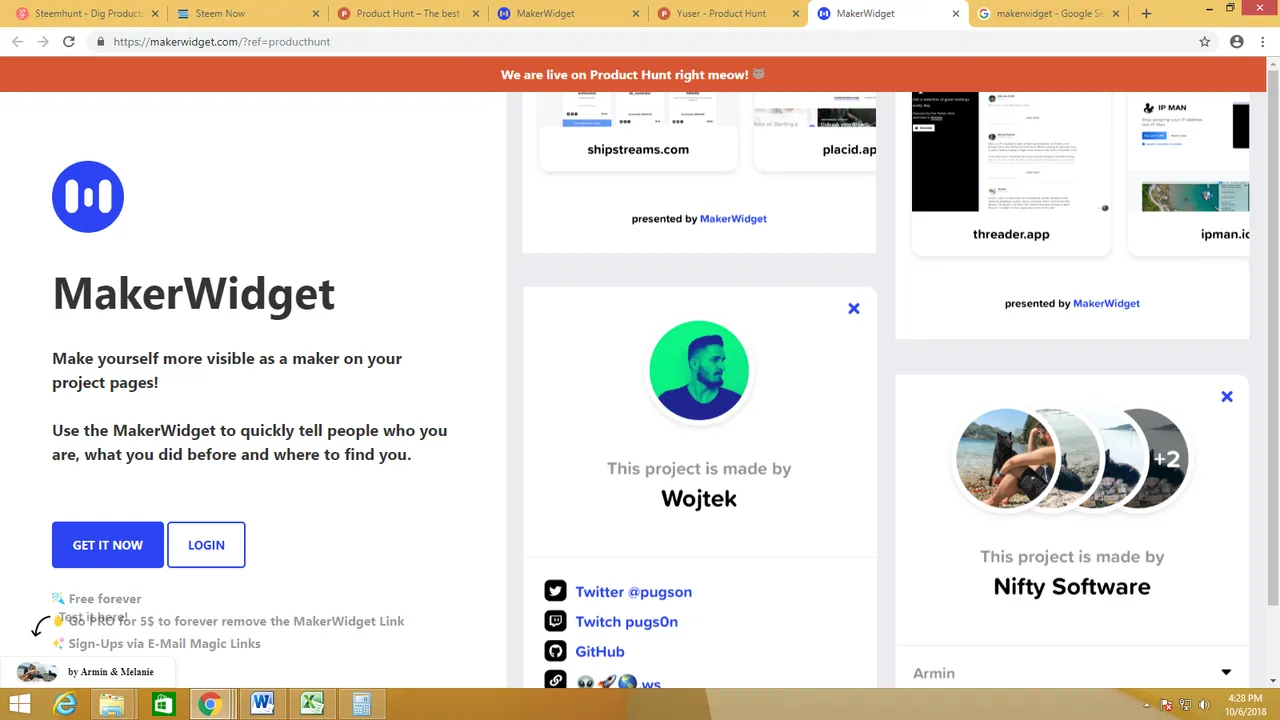Switch to Chrome in the taskbar
Viewport: 1280px width, 720px height.
point(210,704)
